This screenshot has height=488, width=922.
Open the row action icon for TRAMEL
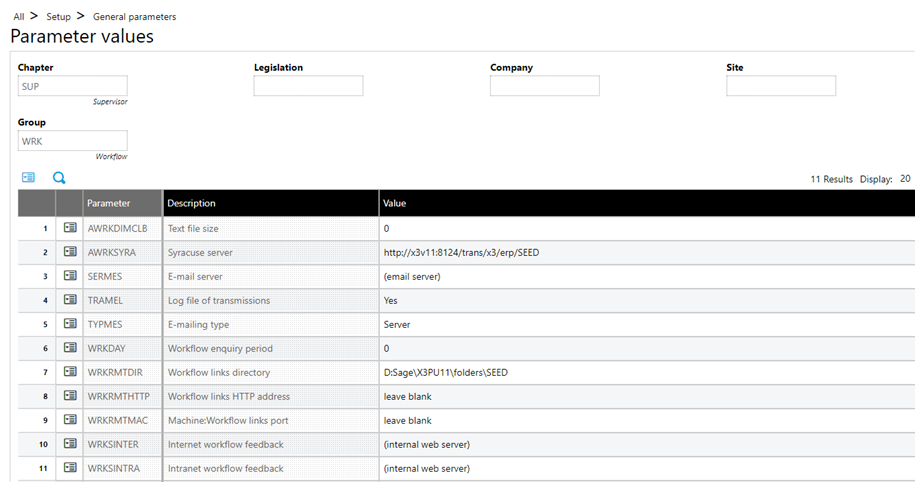[x=70, y=300]
